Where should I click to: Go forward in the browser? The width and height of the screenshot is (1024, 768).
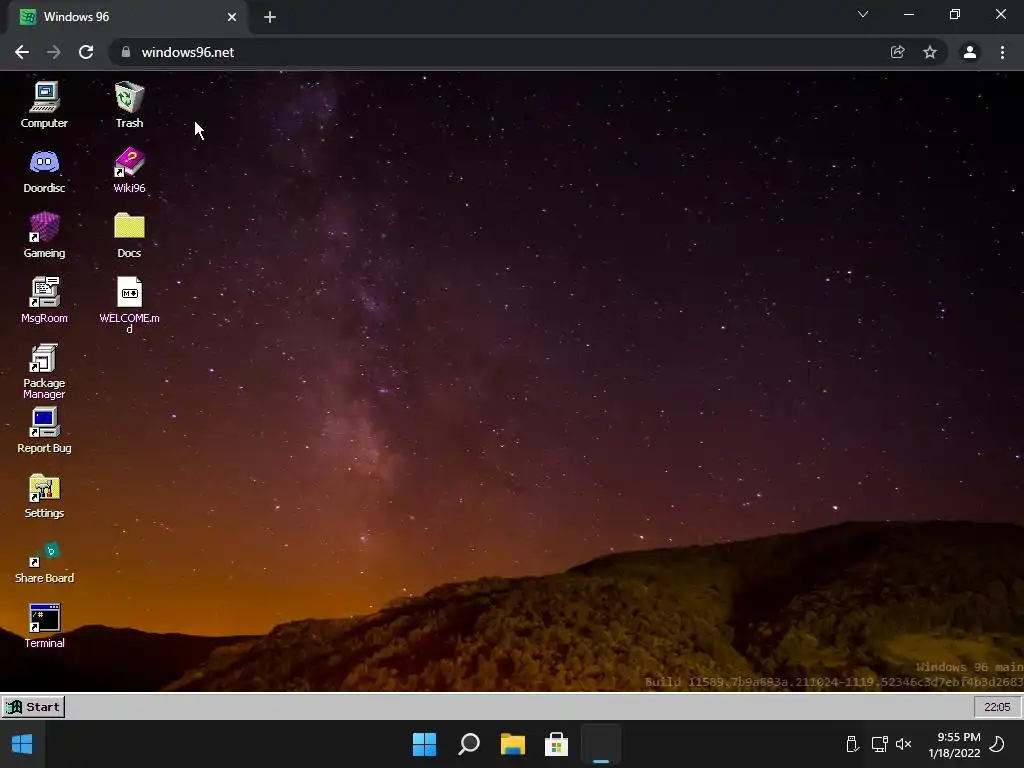[x=54, y=52]
